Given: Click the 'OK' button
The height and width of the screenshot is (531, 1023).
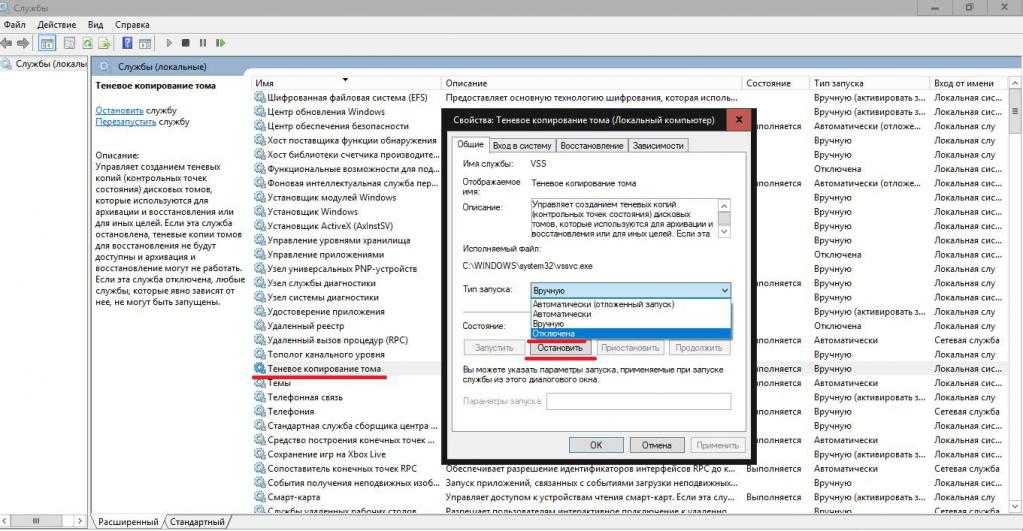Looking at the screenshot, I should pyautogui.click(x=595, y=445).
